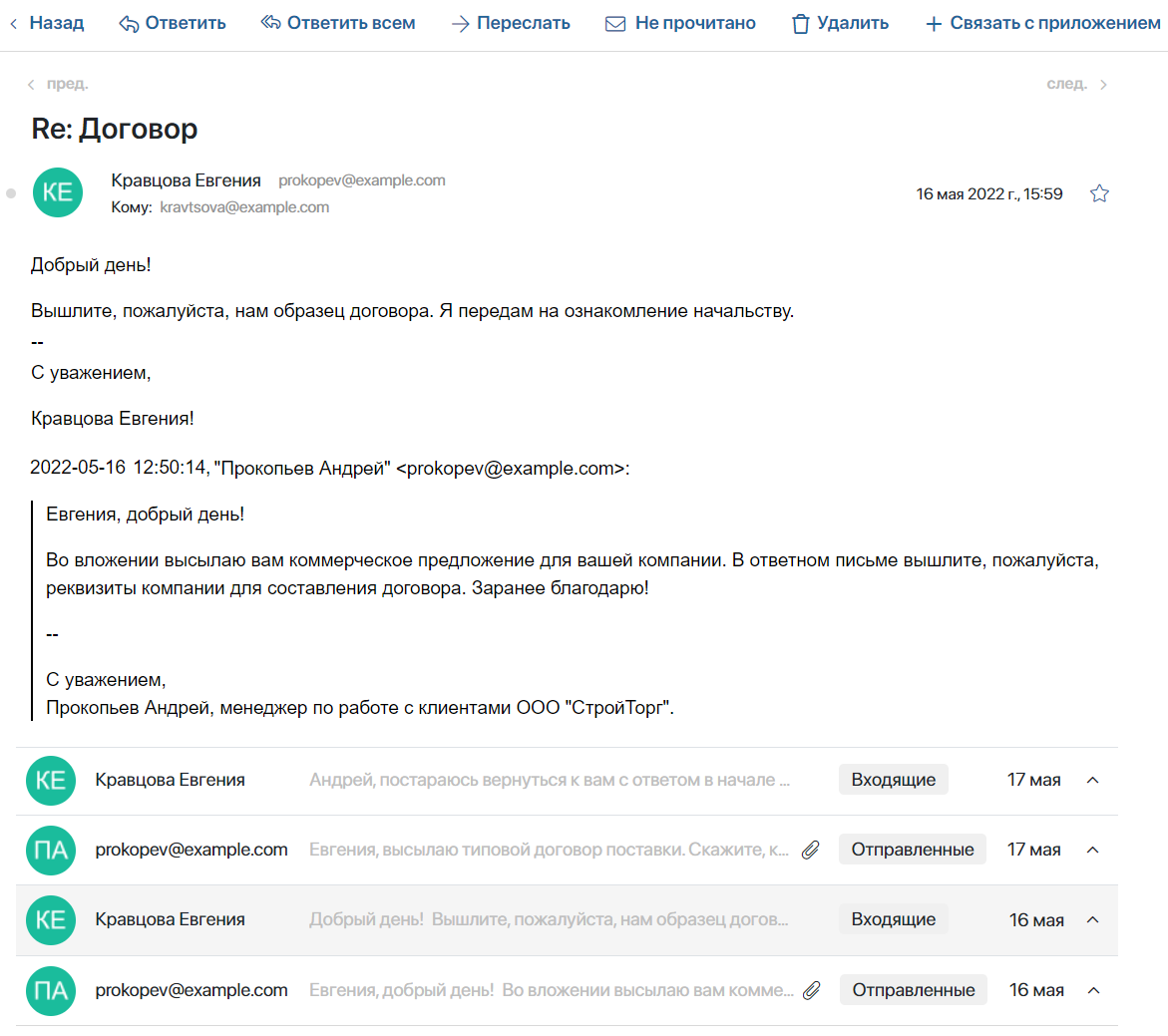The image size is (1168, 1036).
Task: Click Входящие tag on 17 мая message
Action: coord(893,780)
